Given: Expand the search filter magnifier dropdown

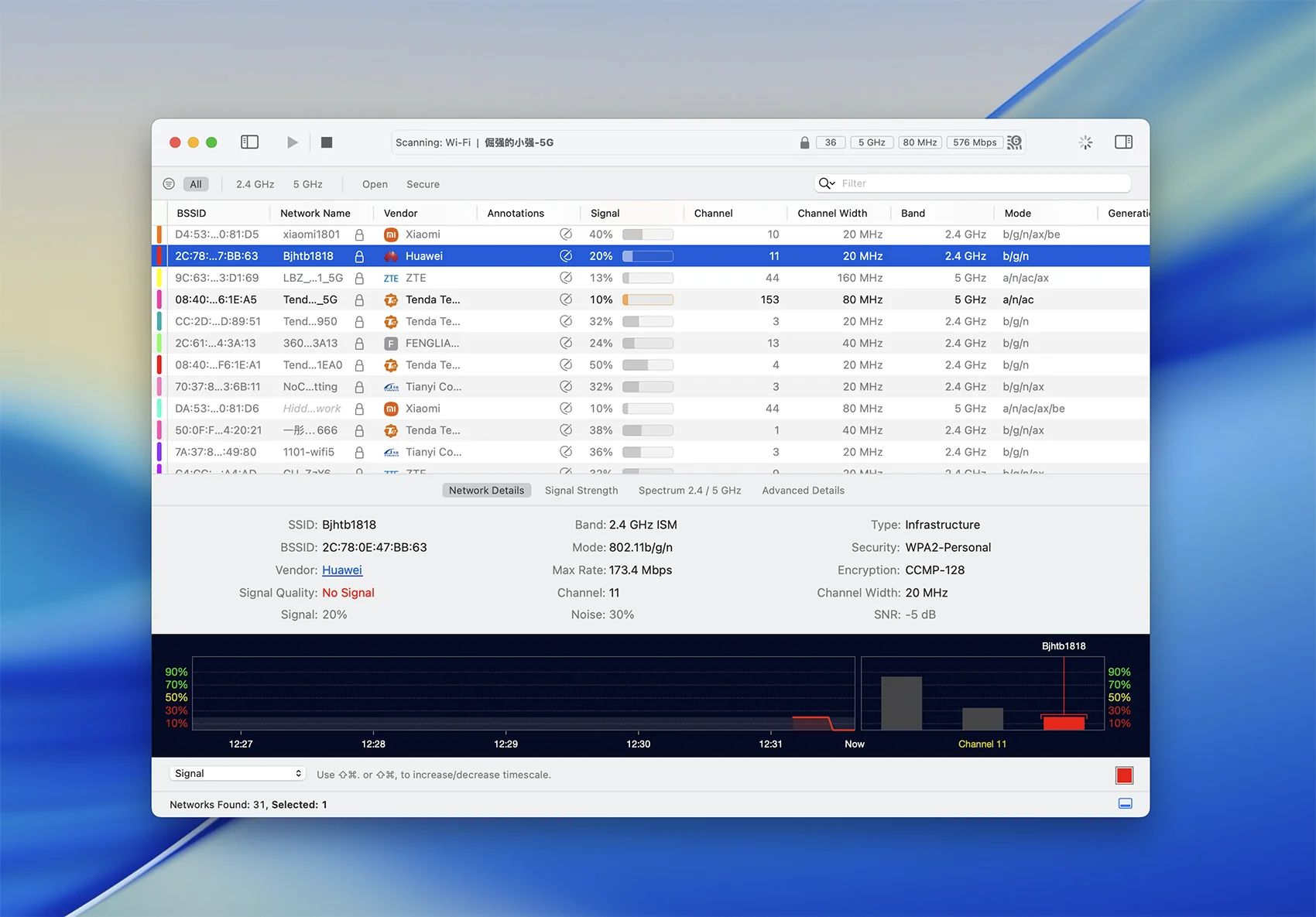Looking at the screenshot, I should coord(827,183).
